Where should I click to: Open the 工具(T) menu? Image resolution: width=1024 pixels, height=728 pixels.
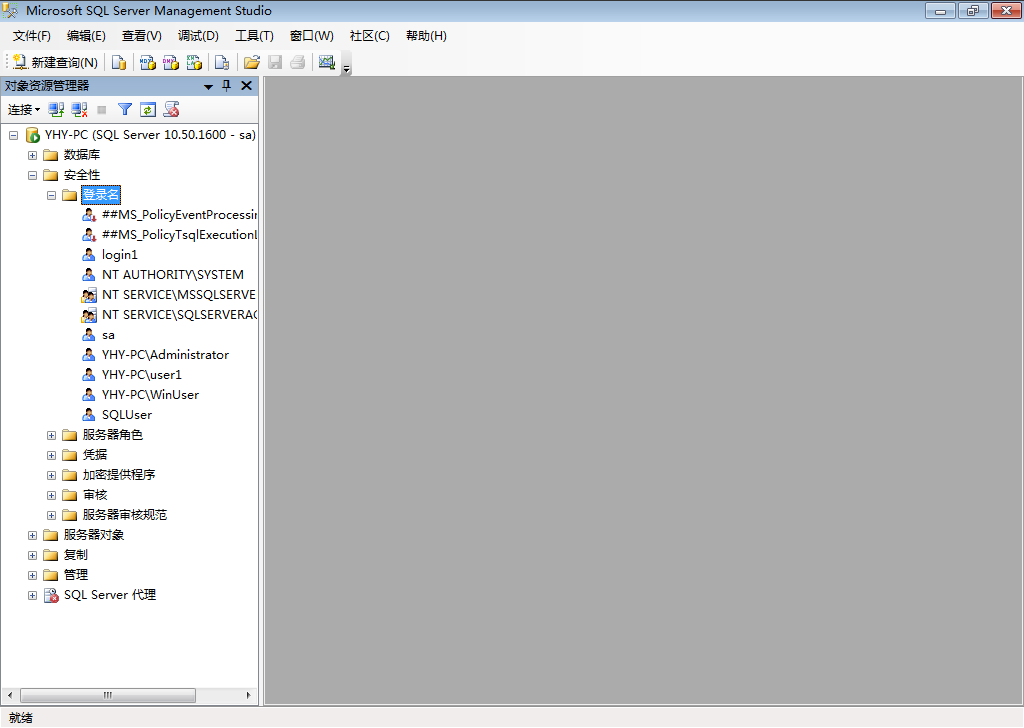255,36
